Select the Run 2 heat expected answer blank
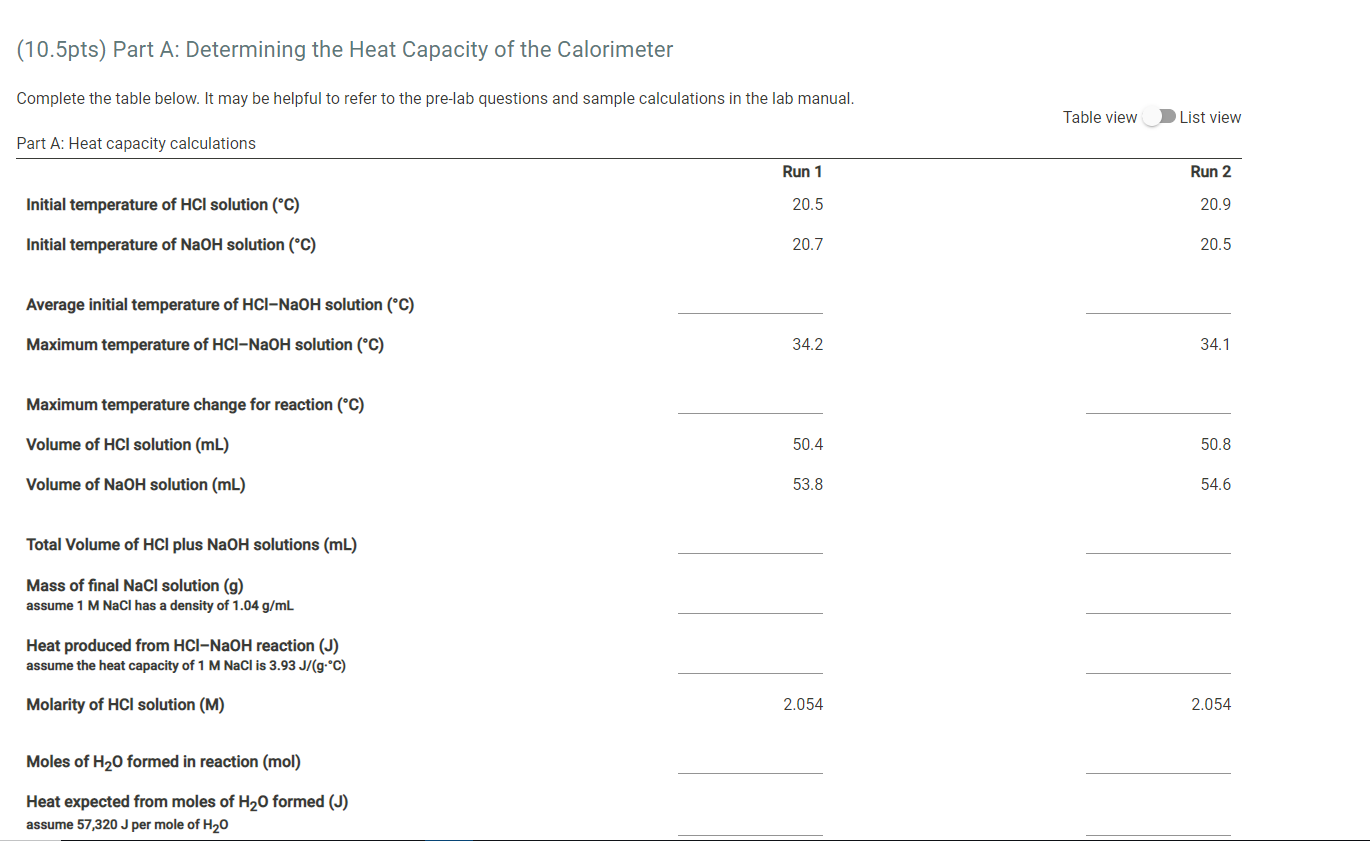Viewport: 1370px width, 841px height. click(x=1158, y=831)
